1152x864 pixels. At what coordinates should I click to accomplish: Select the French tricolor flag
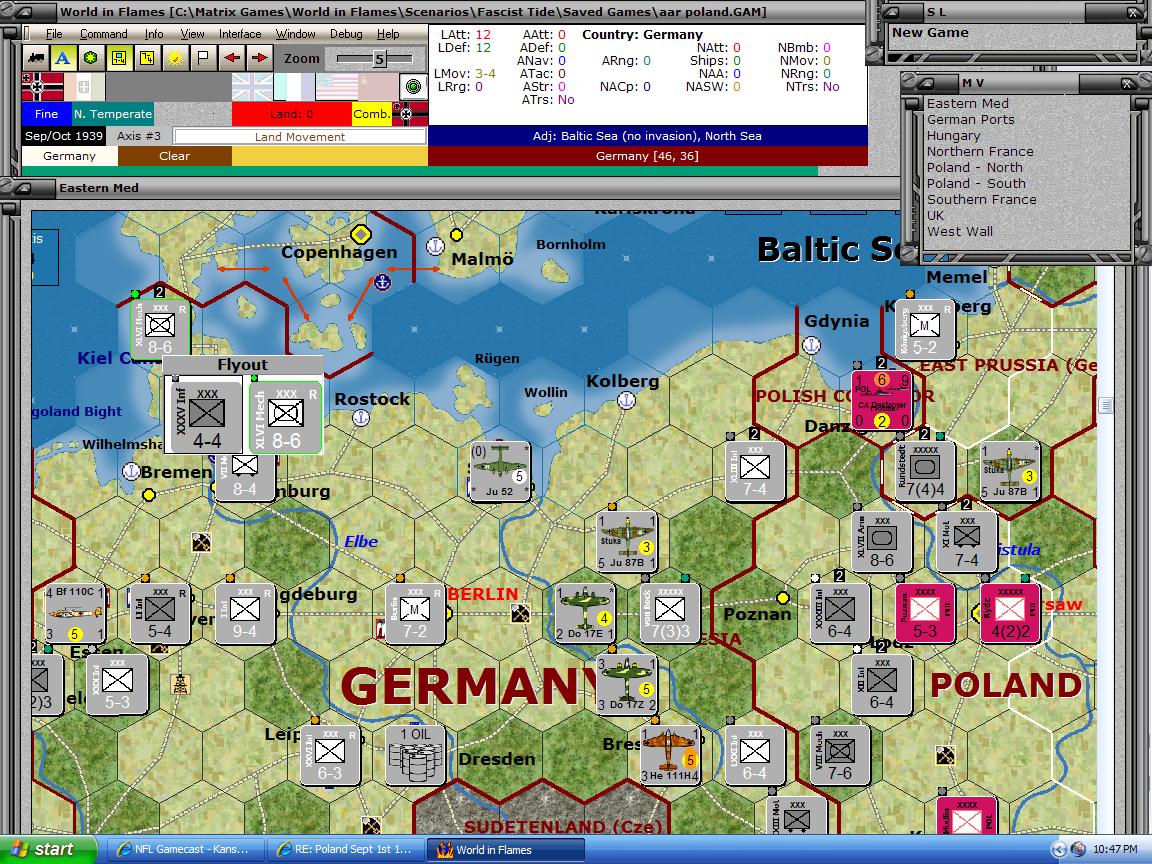pos(294,87)
